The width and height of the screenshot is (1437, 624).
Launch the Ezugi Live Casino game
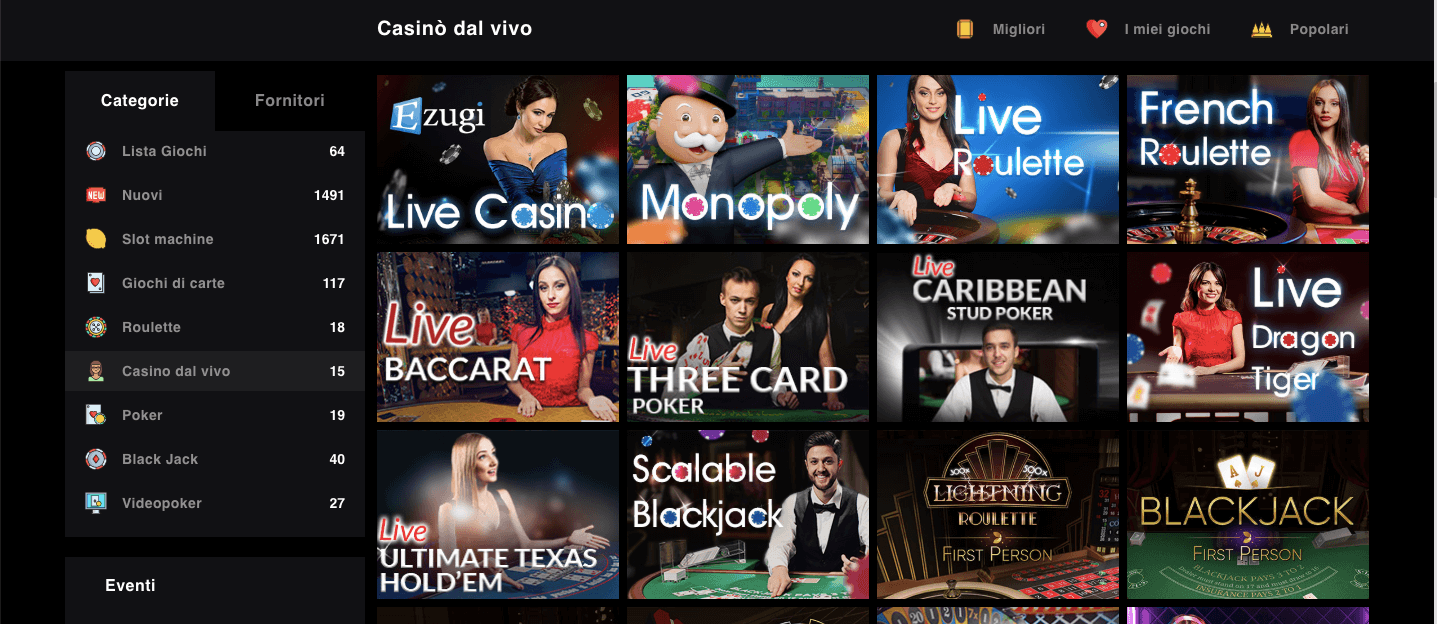click(x=498, y=159)
